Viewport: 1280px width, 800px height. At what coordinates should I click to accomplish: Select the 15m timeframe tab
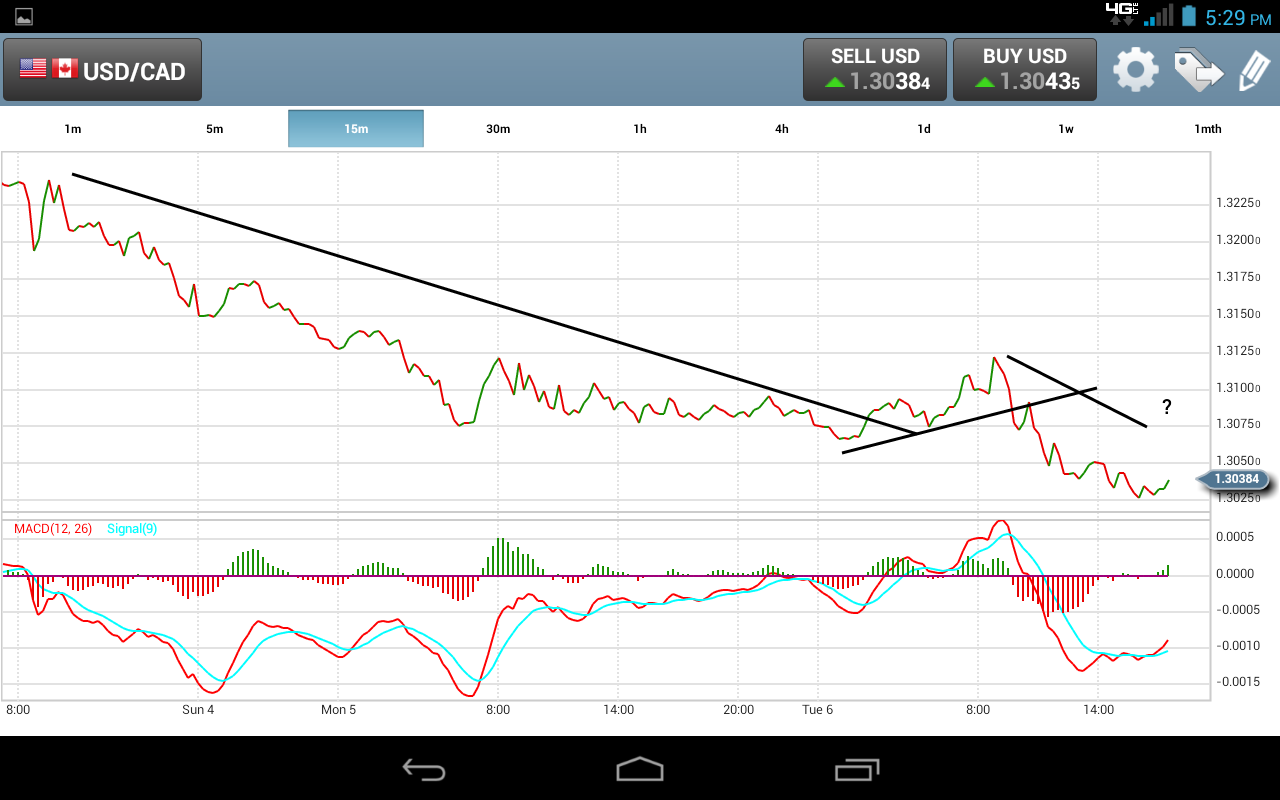[x=356, y=129]
